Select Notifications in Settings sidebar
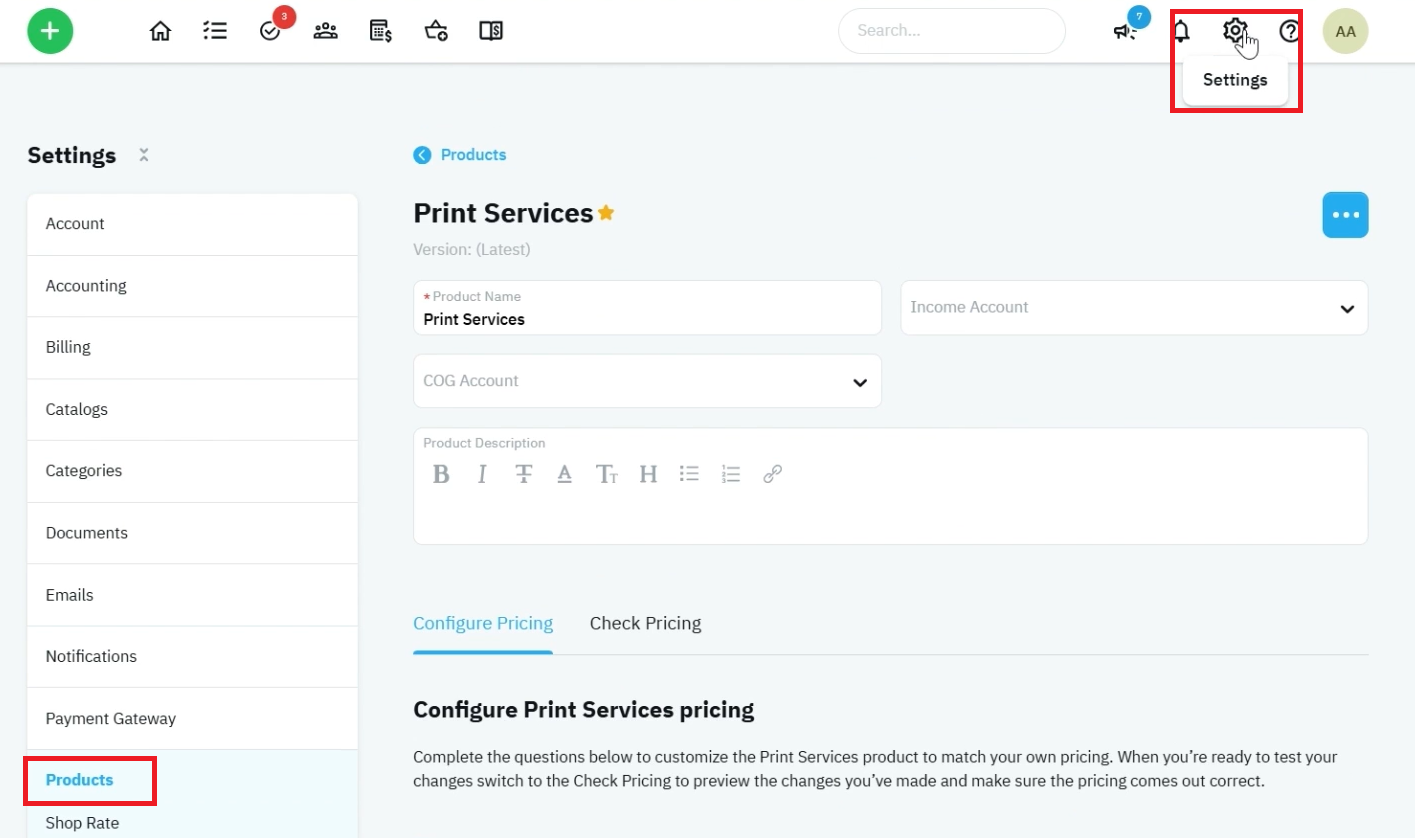The height and width of the screenshot is (838, 1415). (192, 657)
